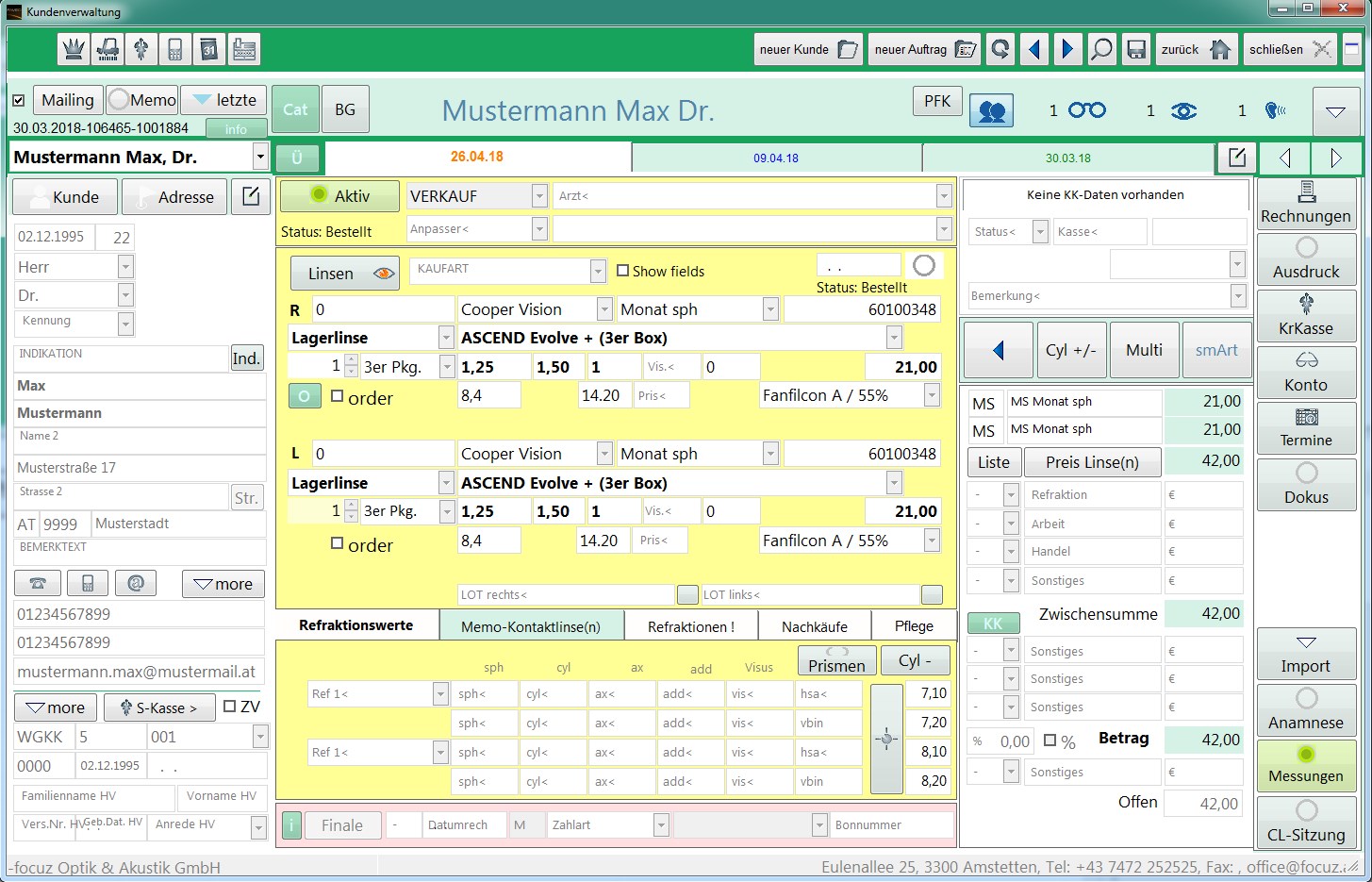Enable the Show fields checkbox

pyautogui.click(x=623, y=271)
